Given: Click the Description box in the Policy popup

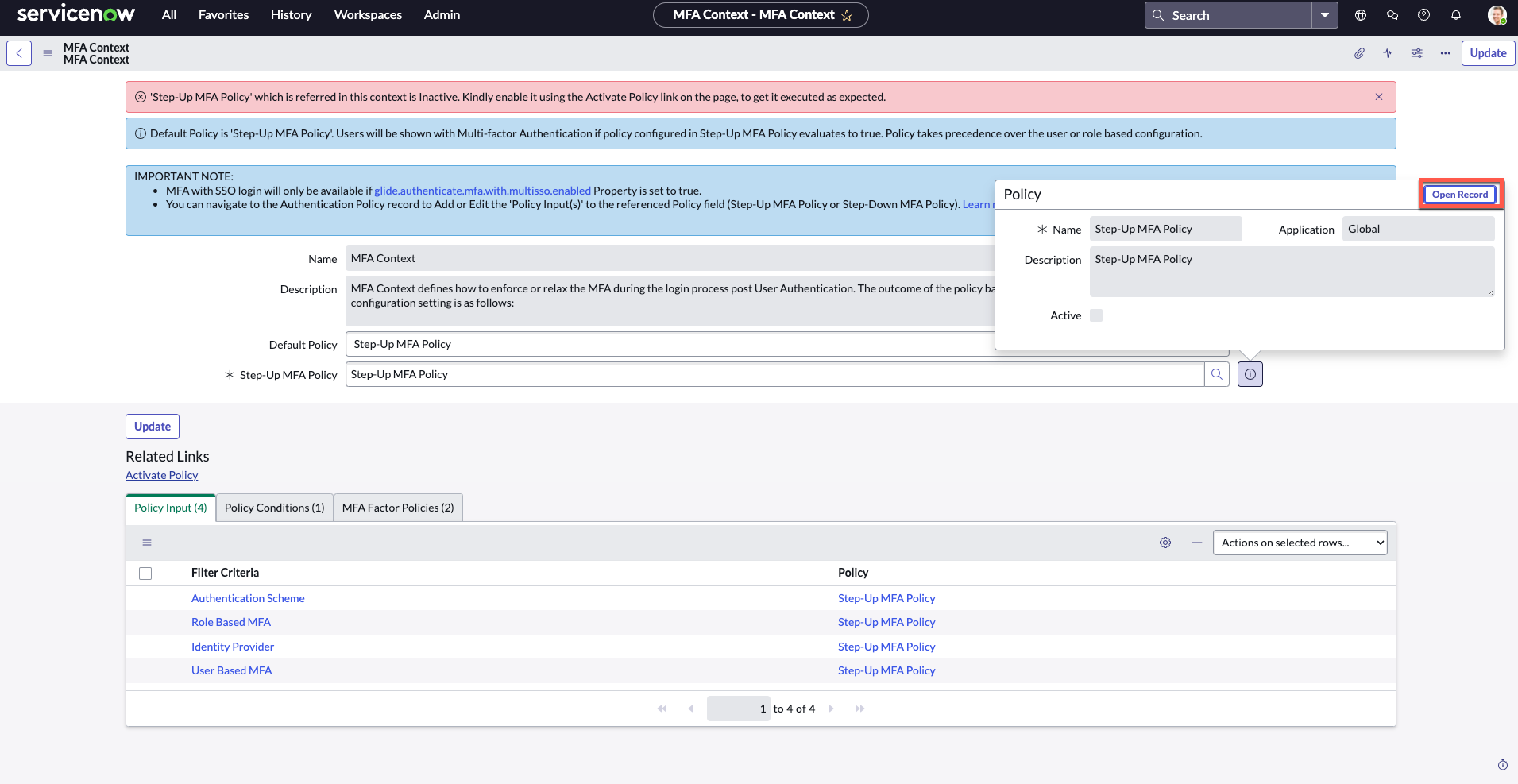Looking at the screenshot, I should [1292, 272].
